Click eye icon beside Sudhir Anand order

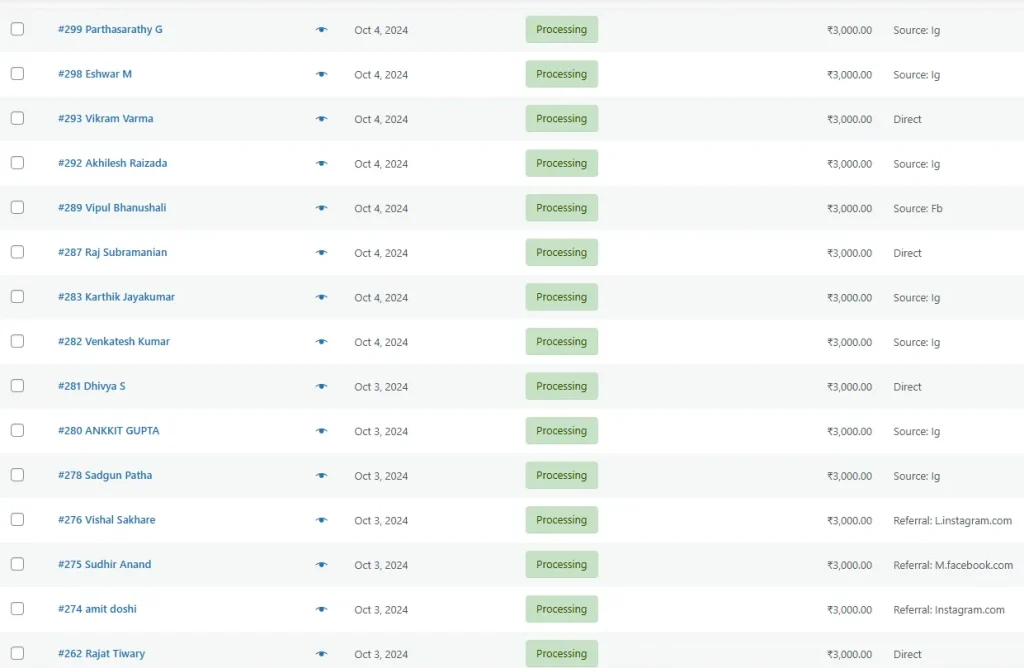tap(321, 565)
